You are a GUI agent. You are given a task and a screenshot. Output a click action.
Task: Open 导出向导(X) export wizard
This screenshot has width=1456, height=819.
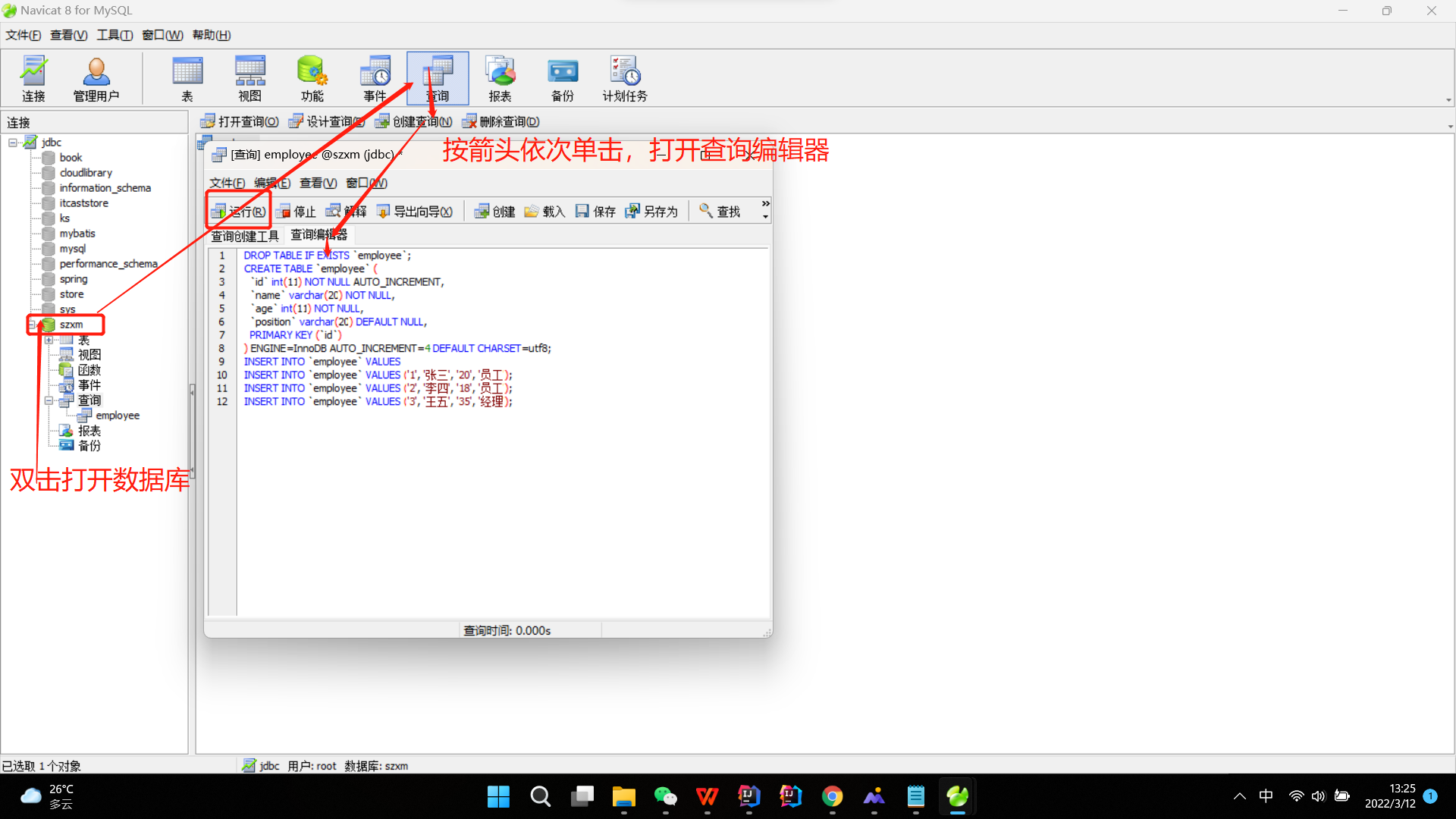(416, 212)
